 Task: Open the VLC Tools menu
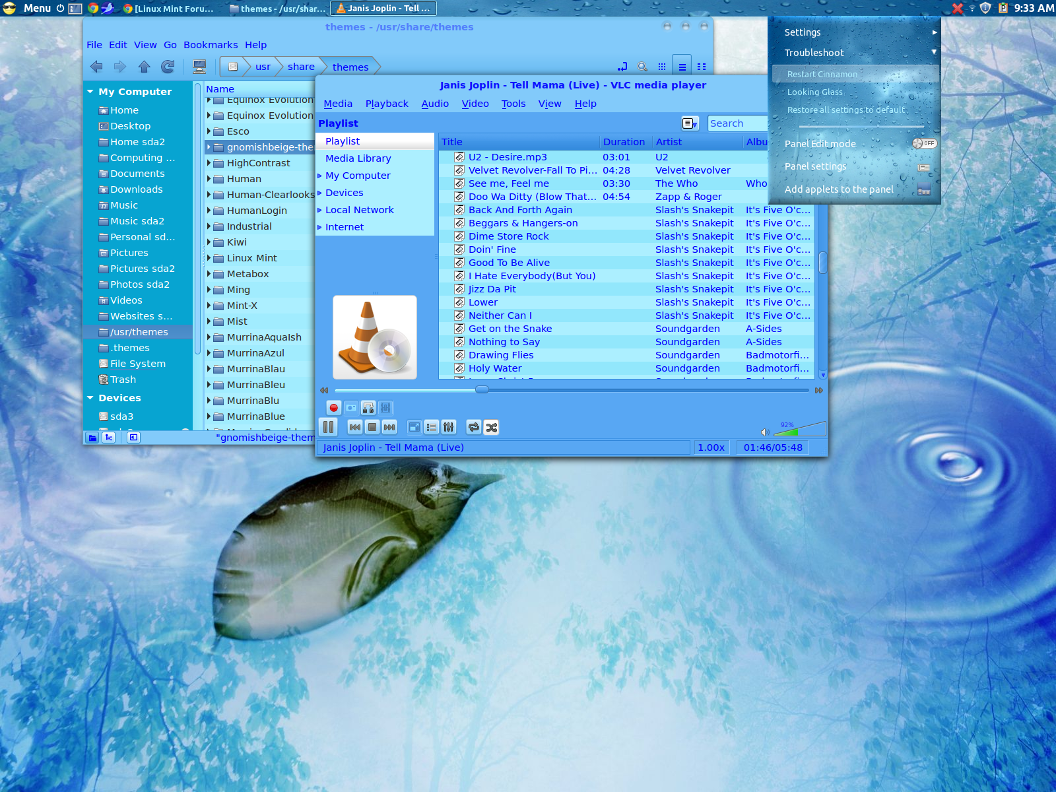513,104
